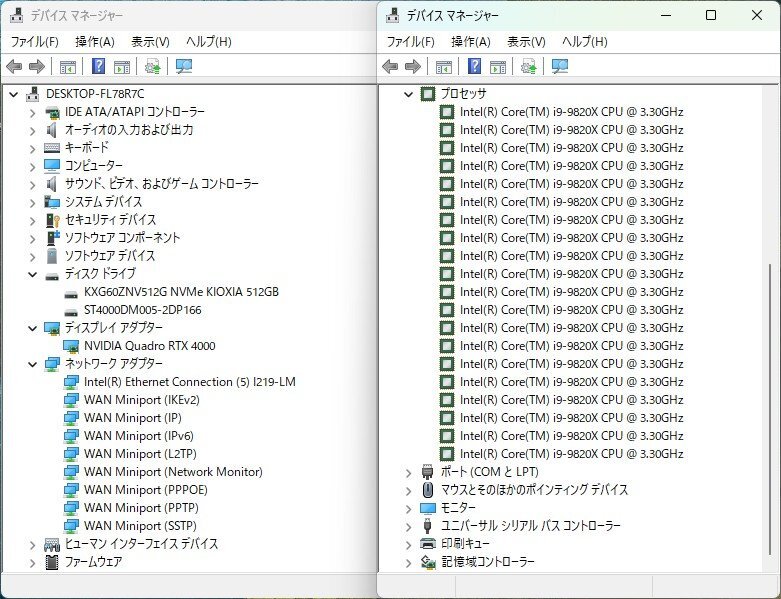Click the プロセッサ category chip icon
The width and height of the screenshot is (781, 599).
[x=428, y=94]
